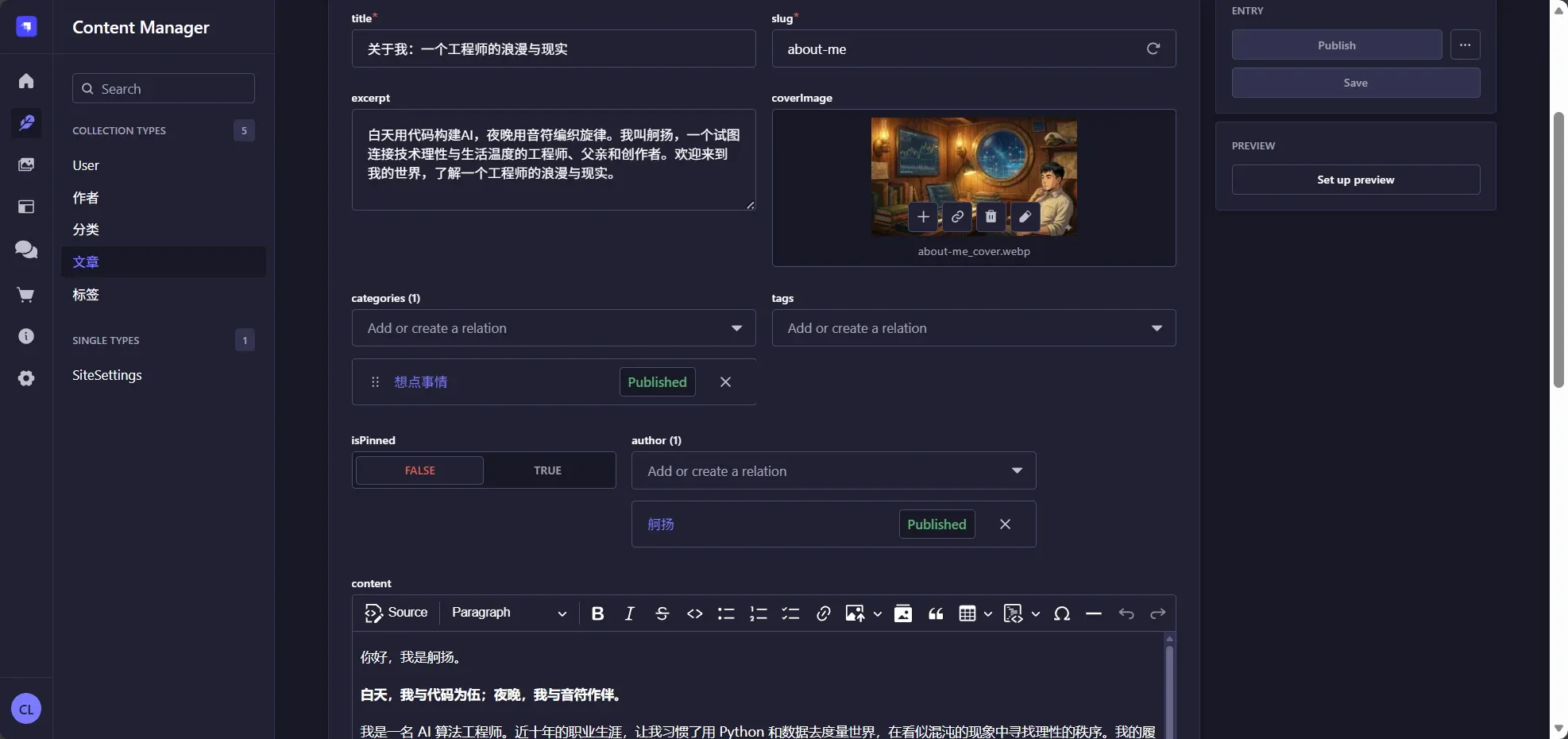
Task: Open Settings via the gear icon
Action: (x=26, y=379)
